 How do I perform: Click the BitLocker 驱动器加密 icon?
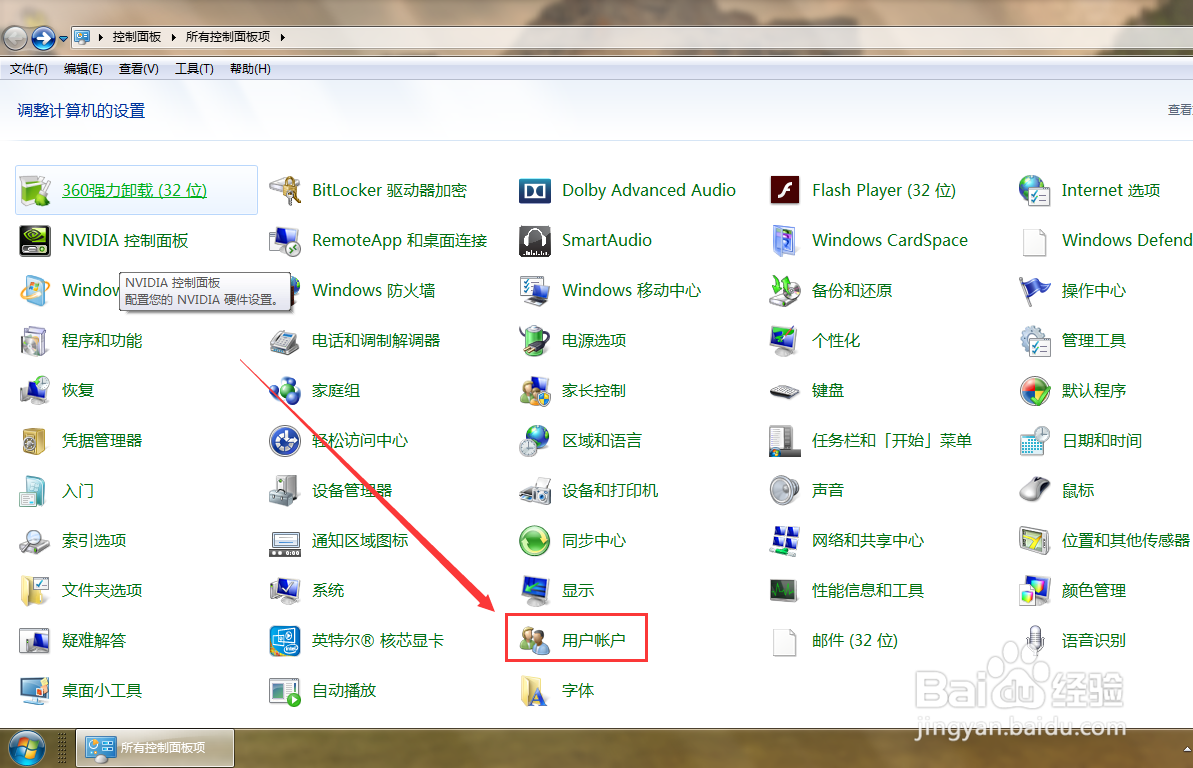tap(285, 190)
